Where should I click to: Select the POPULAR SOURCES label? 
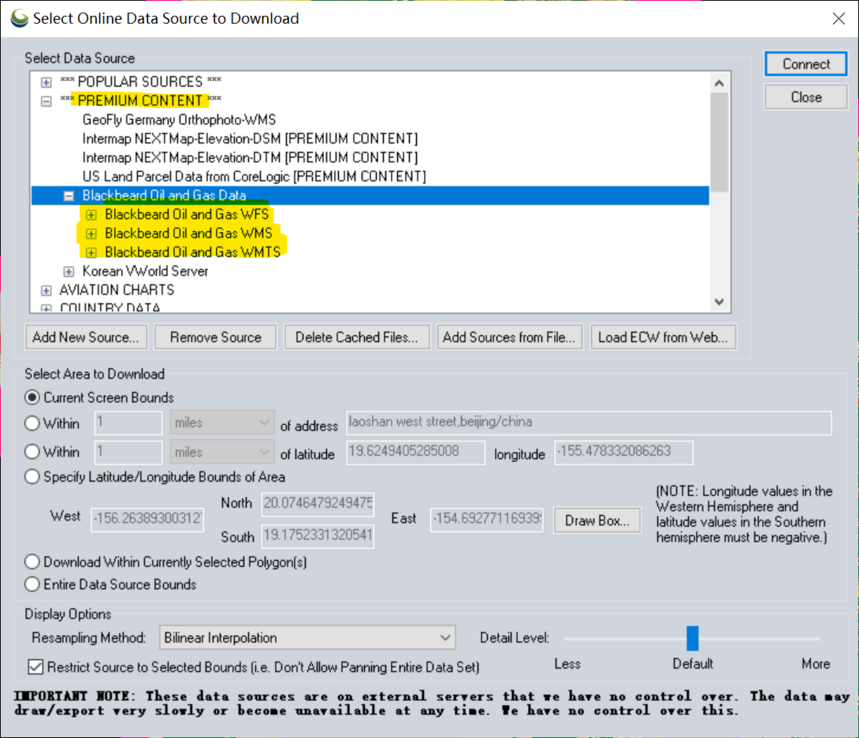(x=140, y=82)
